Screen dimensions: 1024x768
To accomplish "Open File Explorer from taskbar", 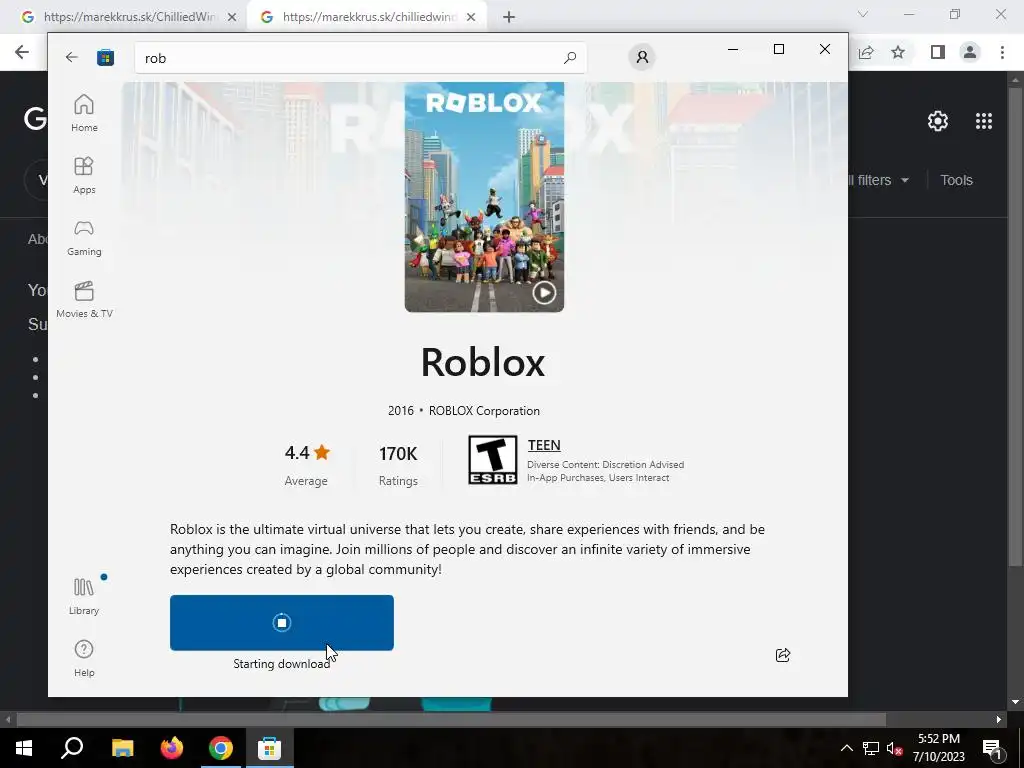I will [122, 748].
